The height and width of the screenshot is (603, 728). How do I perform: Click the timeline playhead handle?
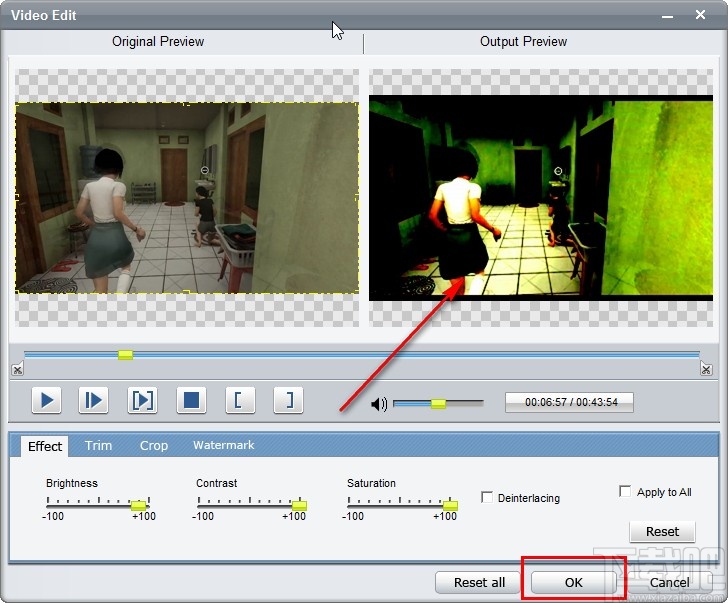pyautogui.click(x=125, y=355)
